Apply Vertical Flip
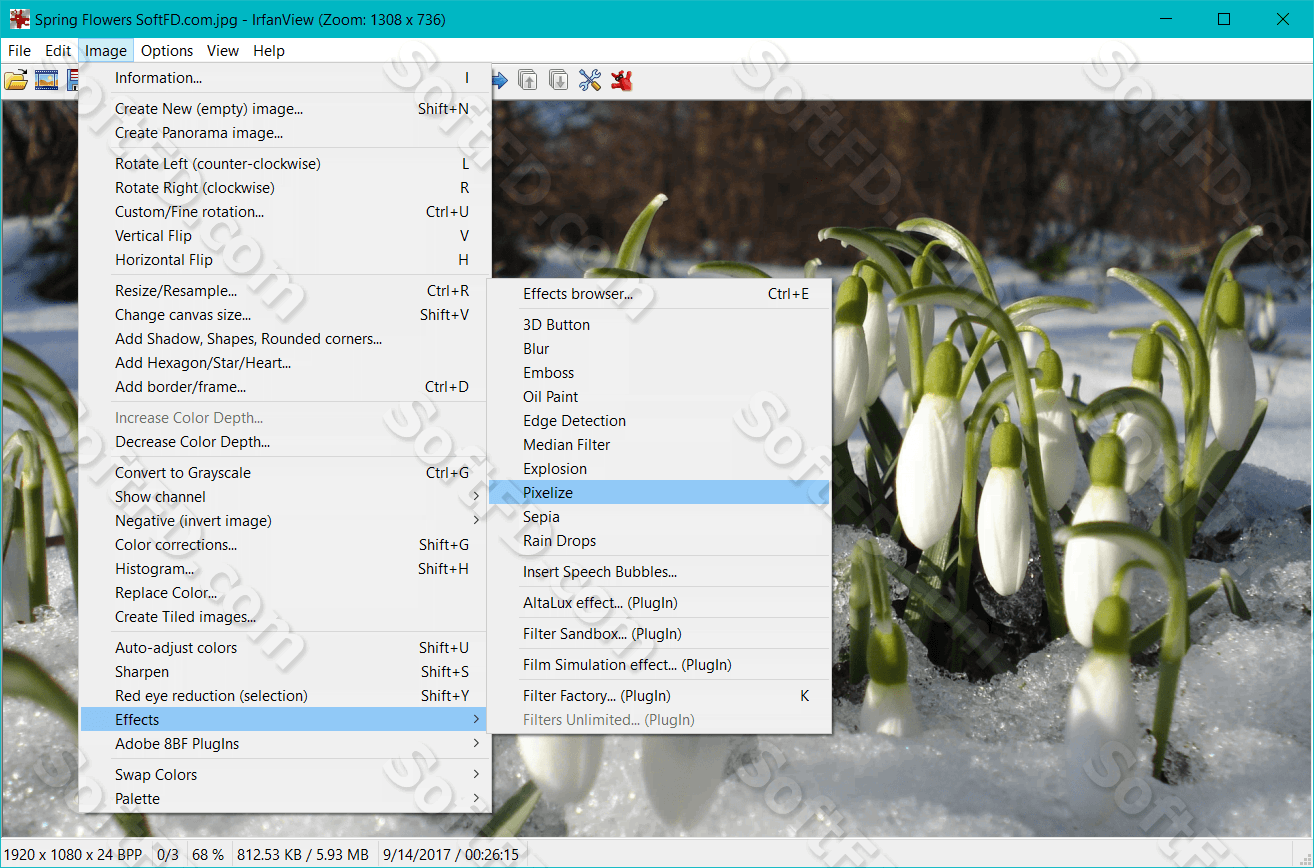The height and width of the screenshot is (868, 1314). (285, 236)
